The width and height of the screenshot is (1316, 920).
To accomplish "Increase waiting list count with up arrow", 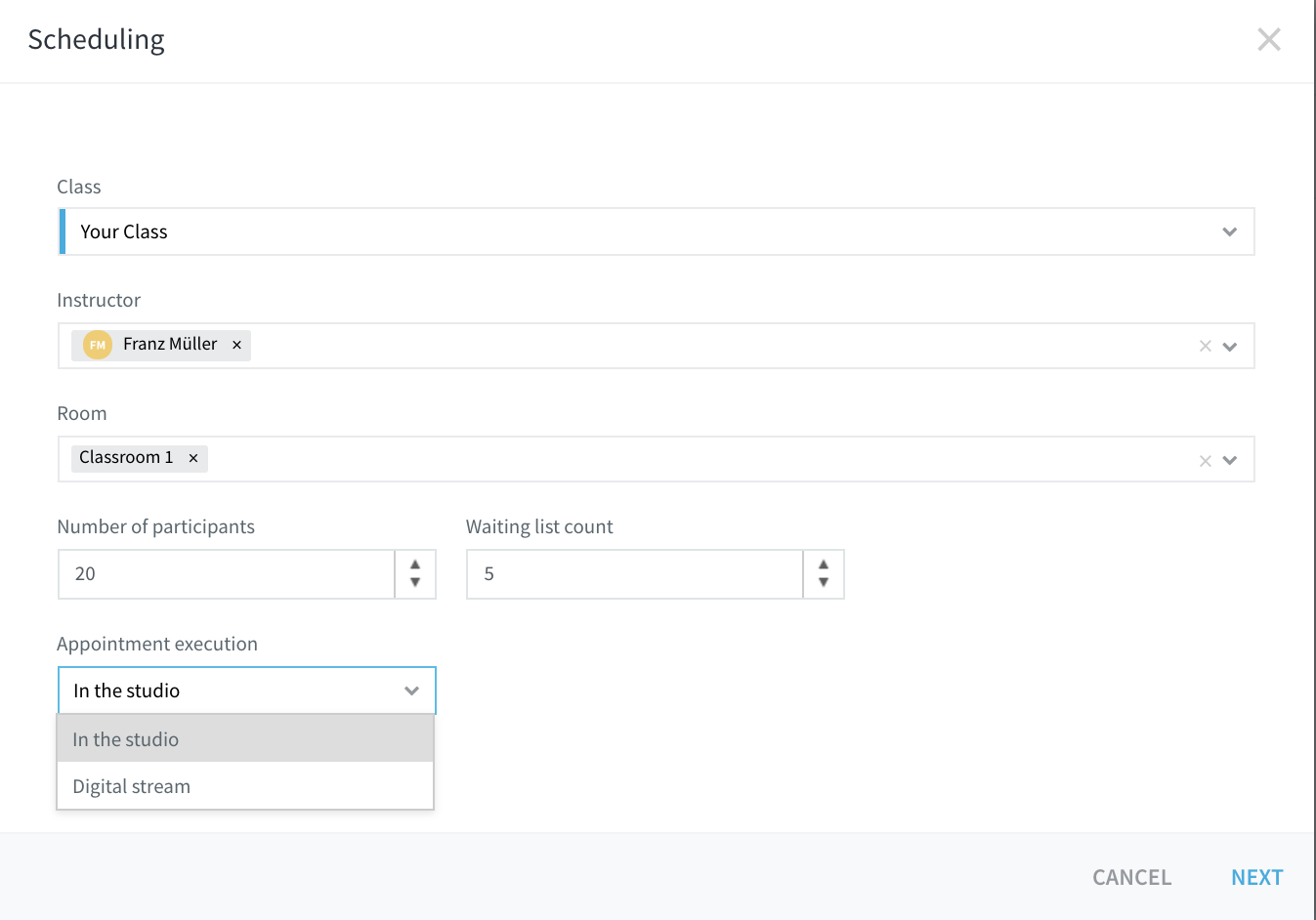I will point(824,565).
